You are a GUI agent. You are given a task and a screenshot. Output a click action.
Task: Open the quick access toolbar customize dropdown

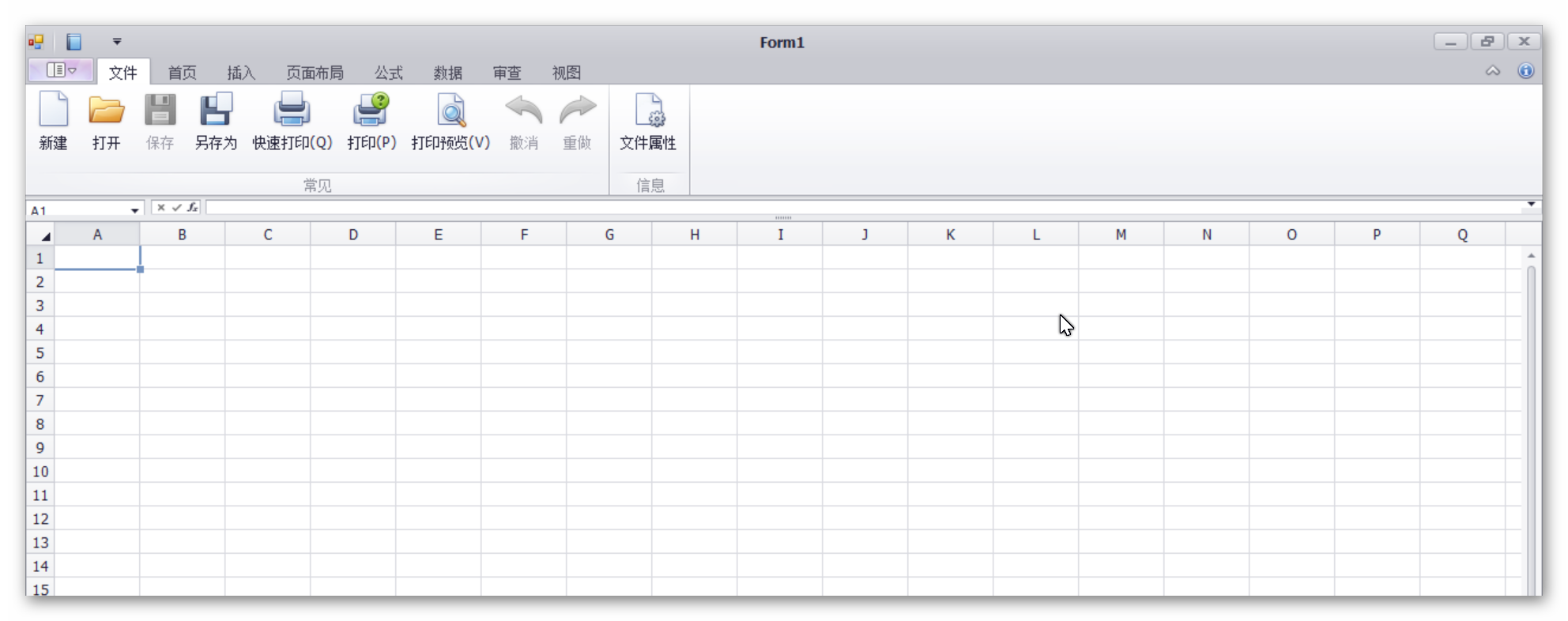[117, 41]
